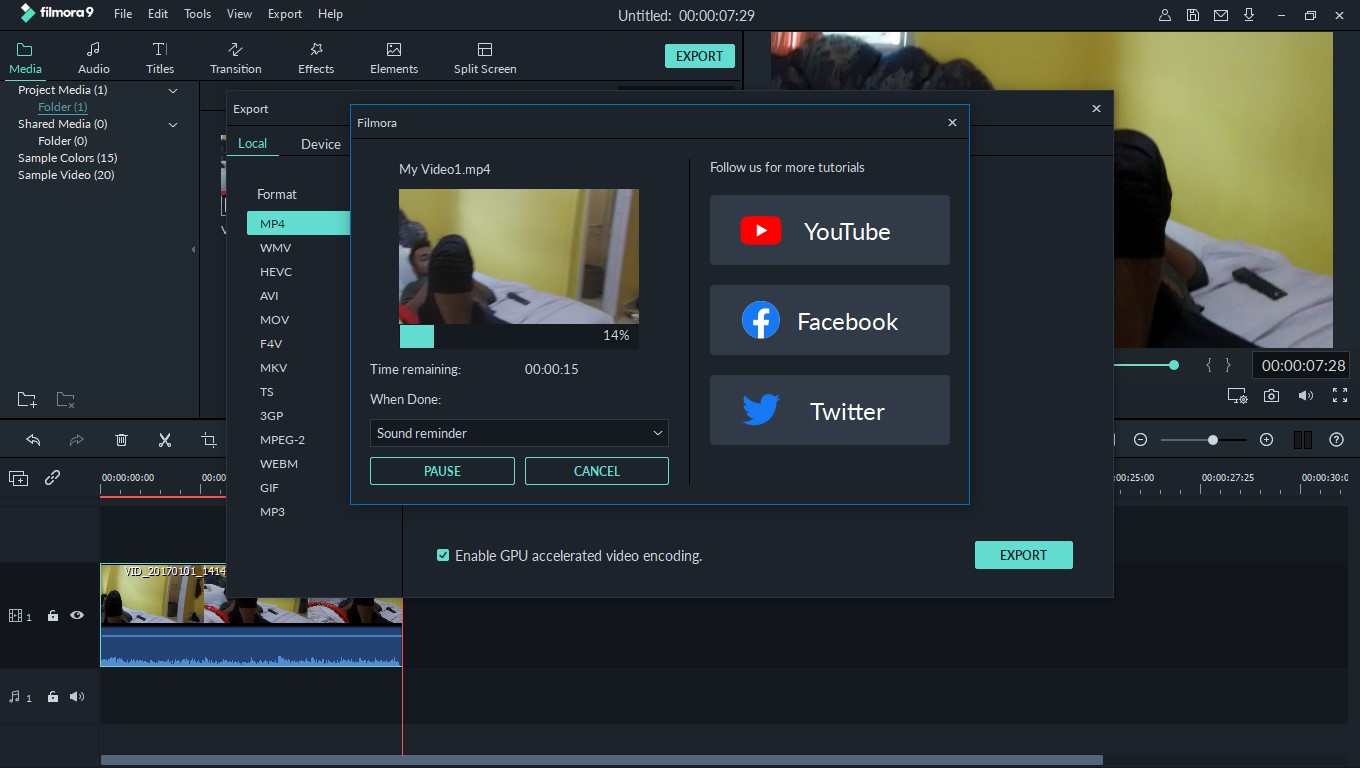The height and width of the screenshot is (768, 1360).
Task: Click the top EXPORT button in toolbar
Action: [x=700, y=56]
